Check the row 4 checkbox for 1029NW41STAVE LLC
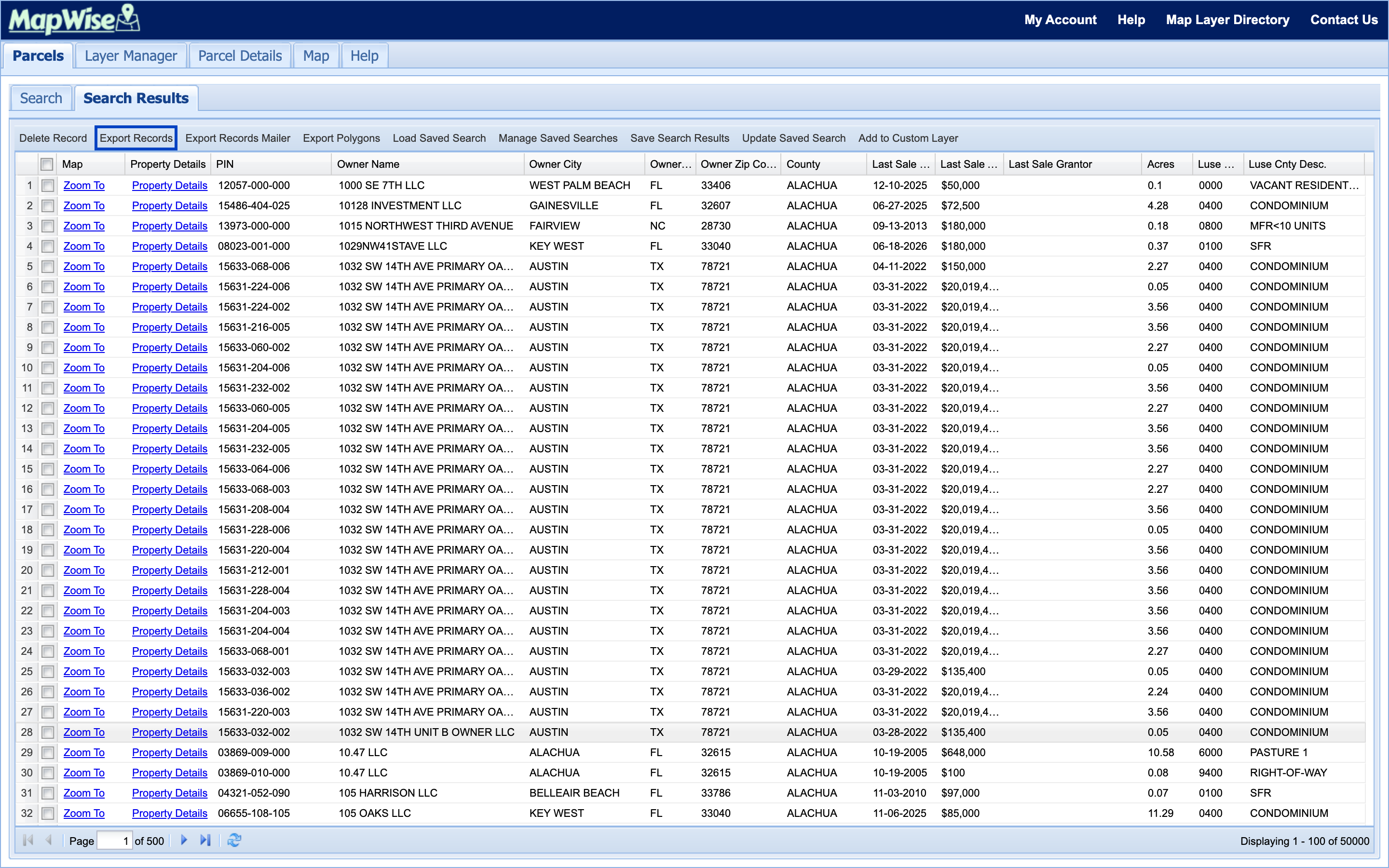The width and height of the screenshot is (1389, 868). click(x=48, y=246)
